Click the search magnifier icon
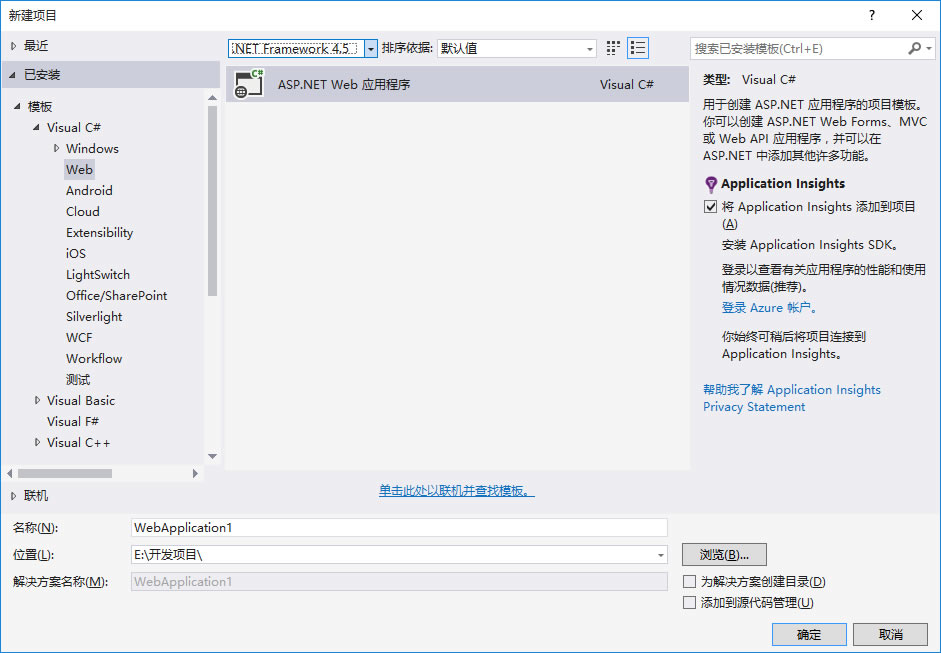This screenshot has height=653, width=941. click(914, 49)
